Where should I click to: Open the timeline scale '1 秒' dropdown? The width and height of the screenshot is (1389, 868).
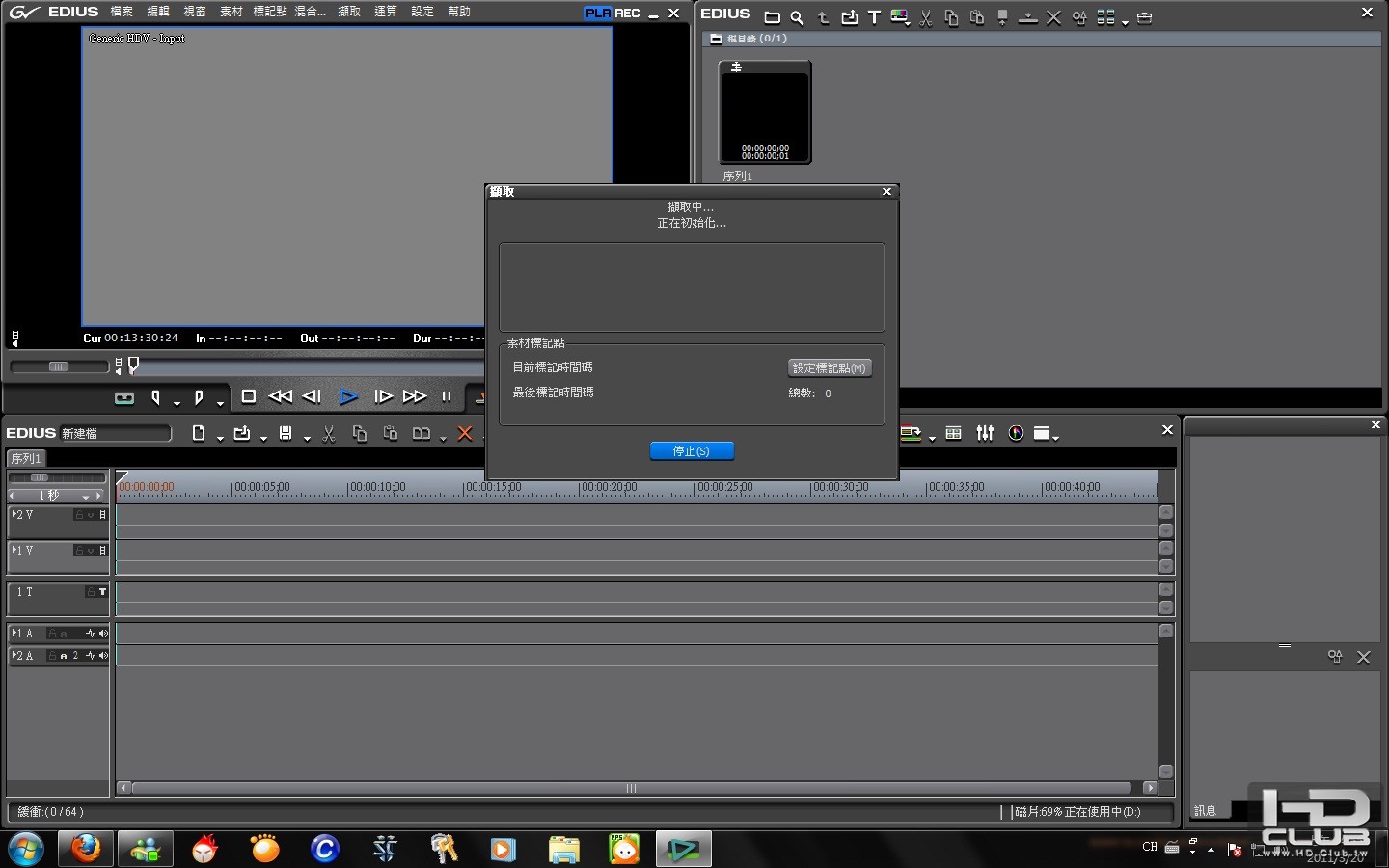tap(86, 496)
